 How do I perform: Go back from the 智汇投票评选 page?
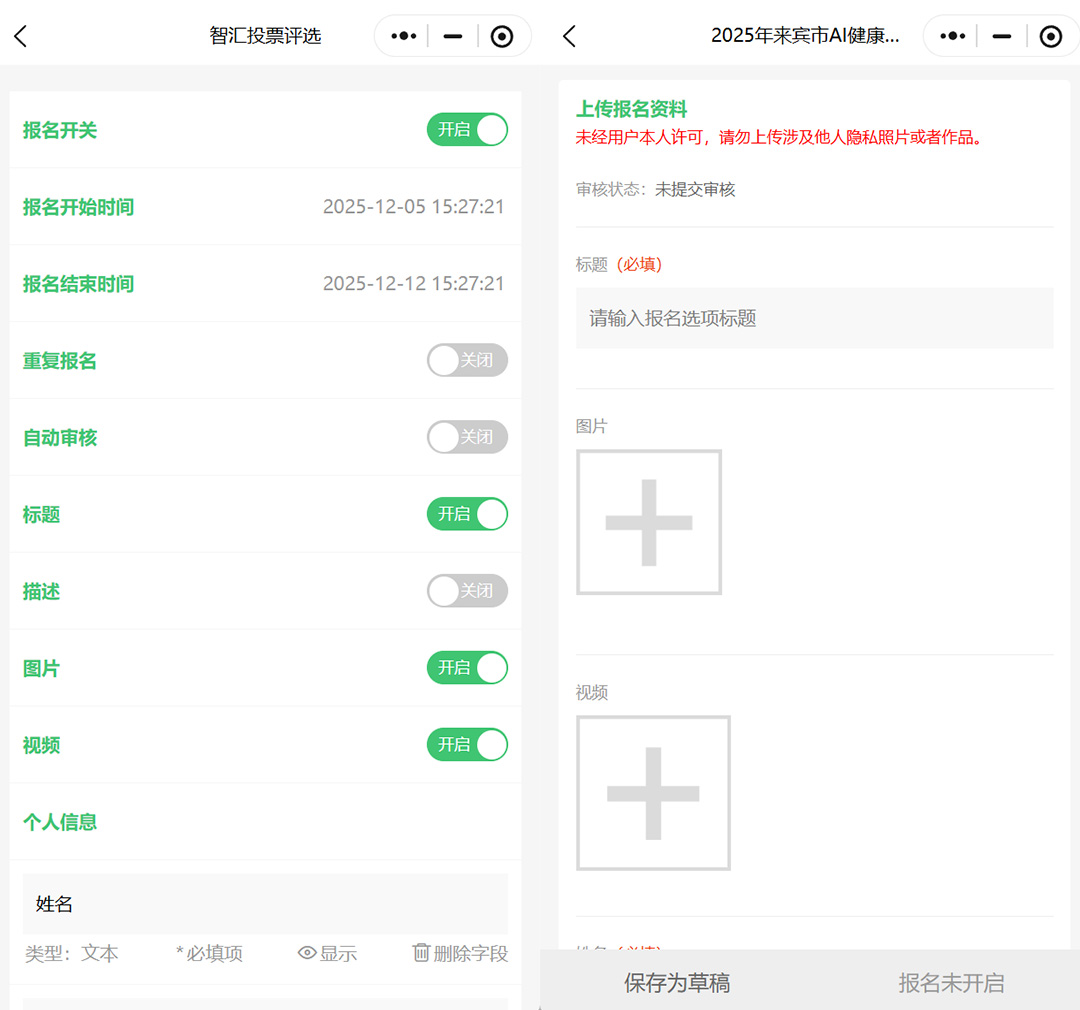pos(21,37)
